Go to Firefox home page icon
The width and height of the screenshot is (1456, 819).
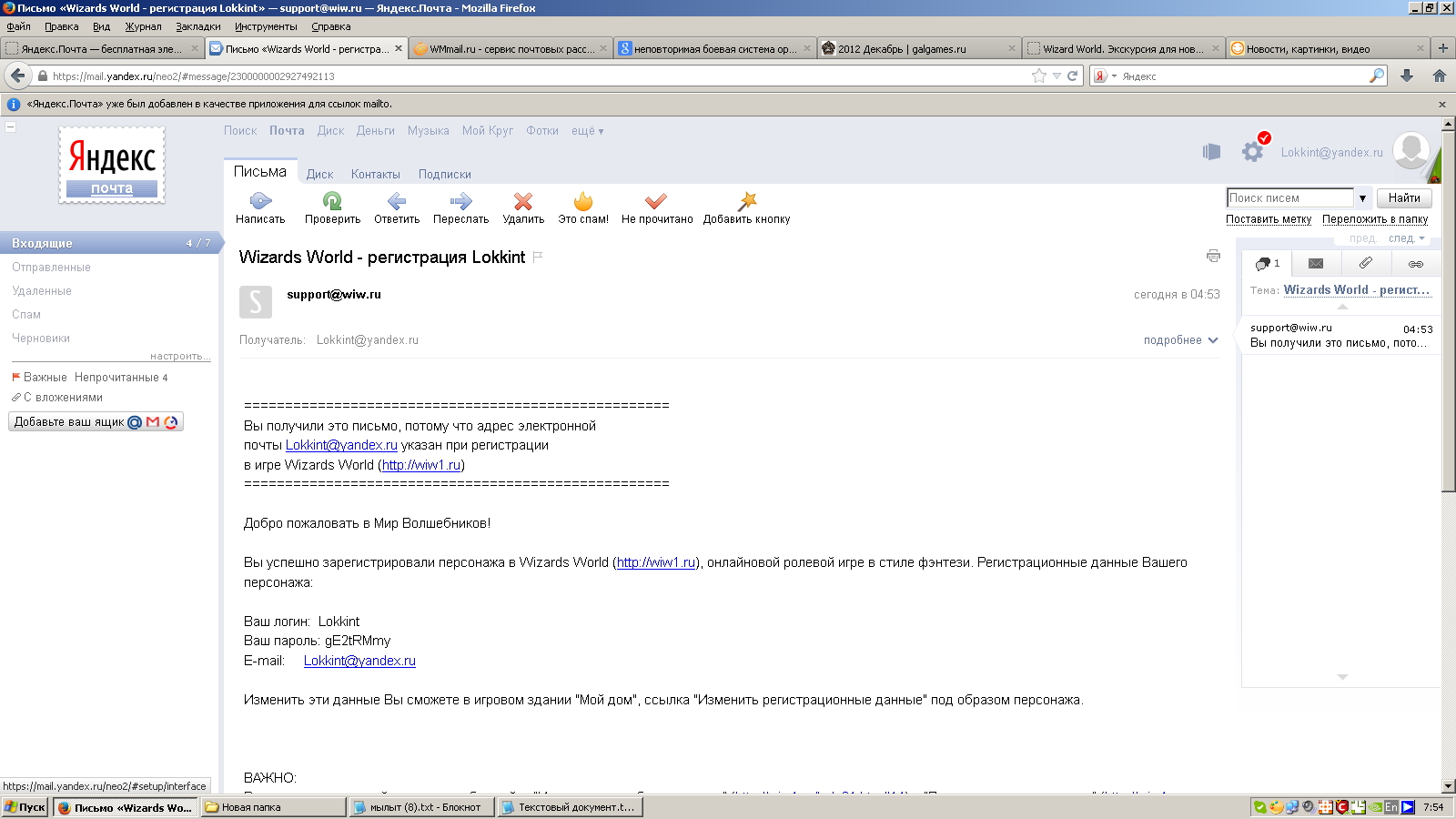(x=1439, y=76)
